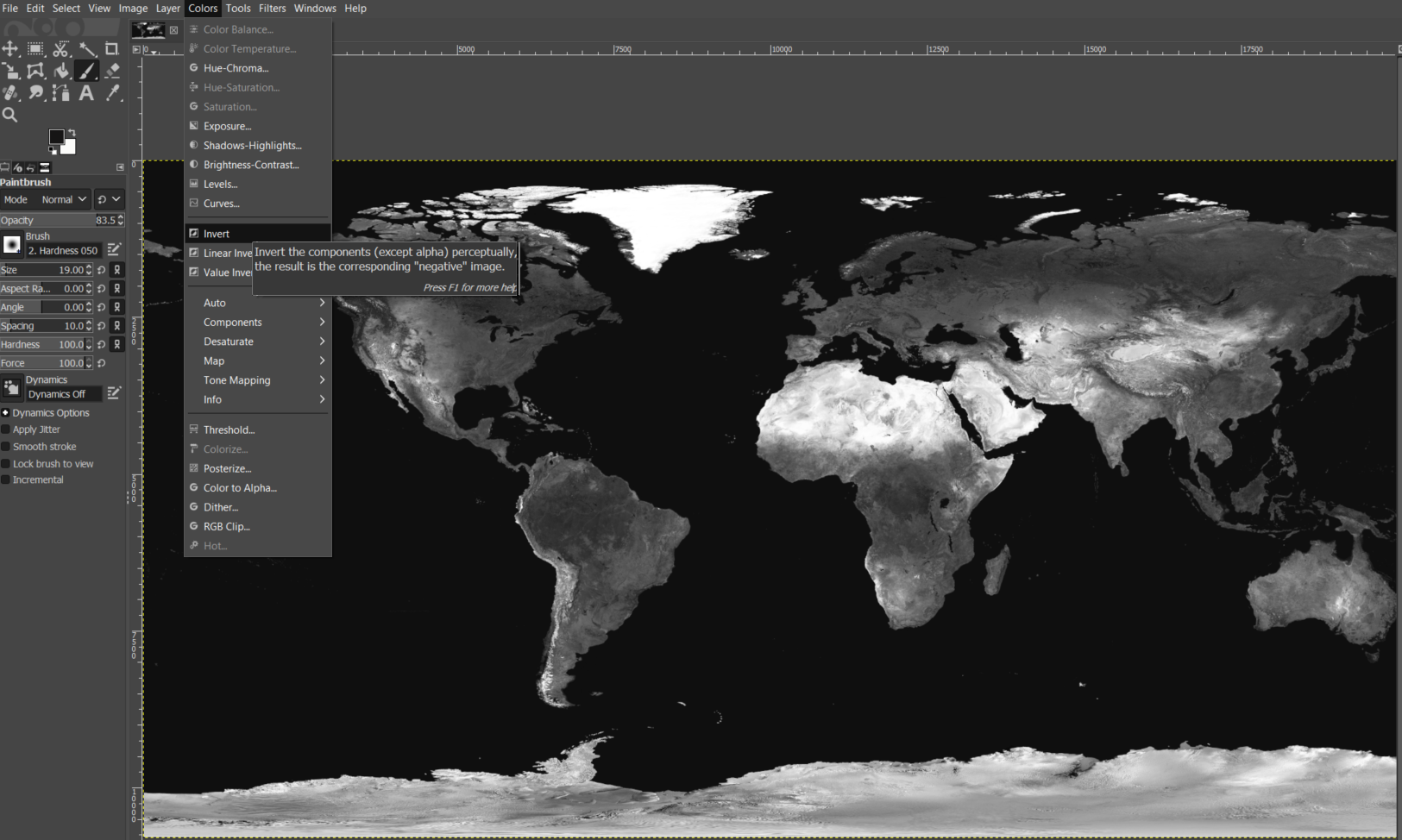The image size is (1402, 840).
Task: Pick the Color Picker eyedropper tool
Action: coord(112,93)
